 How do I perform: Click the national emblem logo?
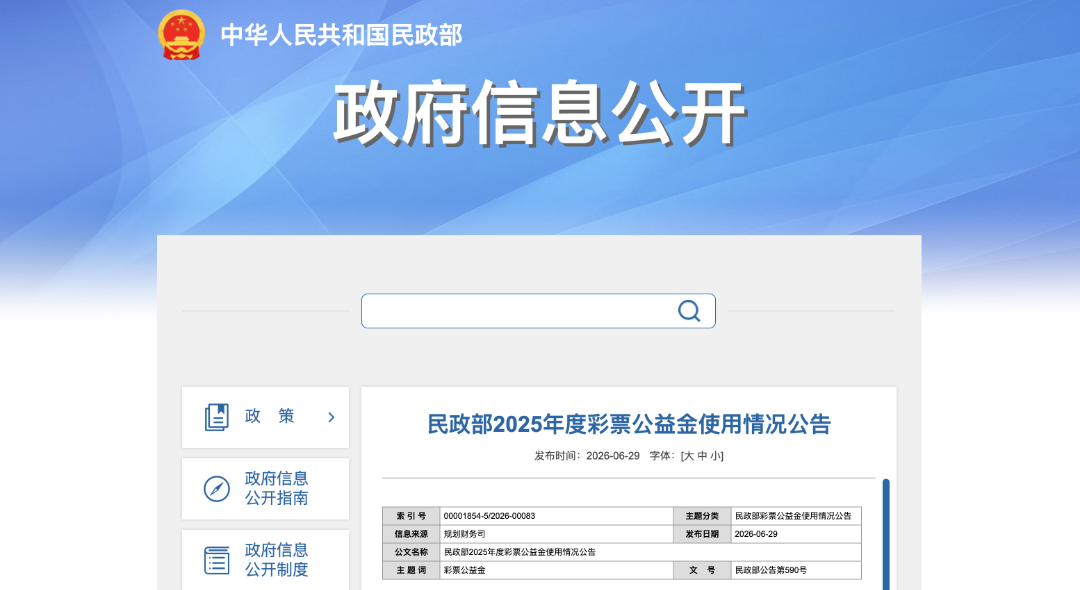tap(181, 35)
